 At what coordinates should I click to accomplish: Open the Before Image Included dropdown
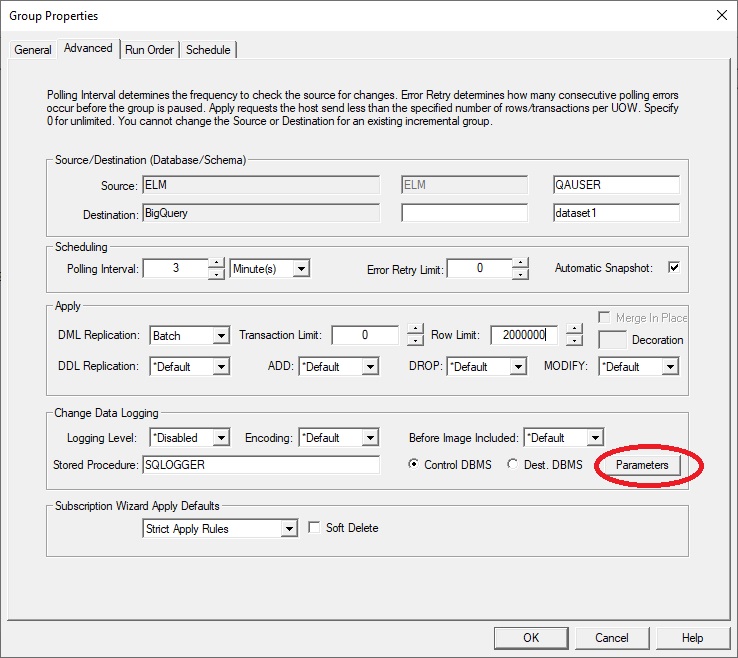click(x=595, y=438)
